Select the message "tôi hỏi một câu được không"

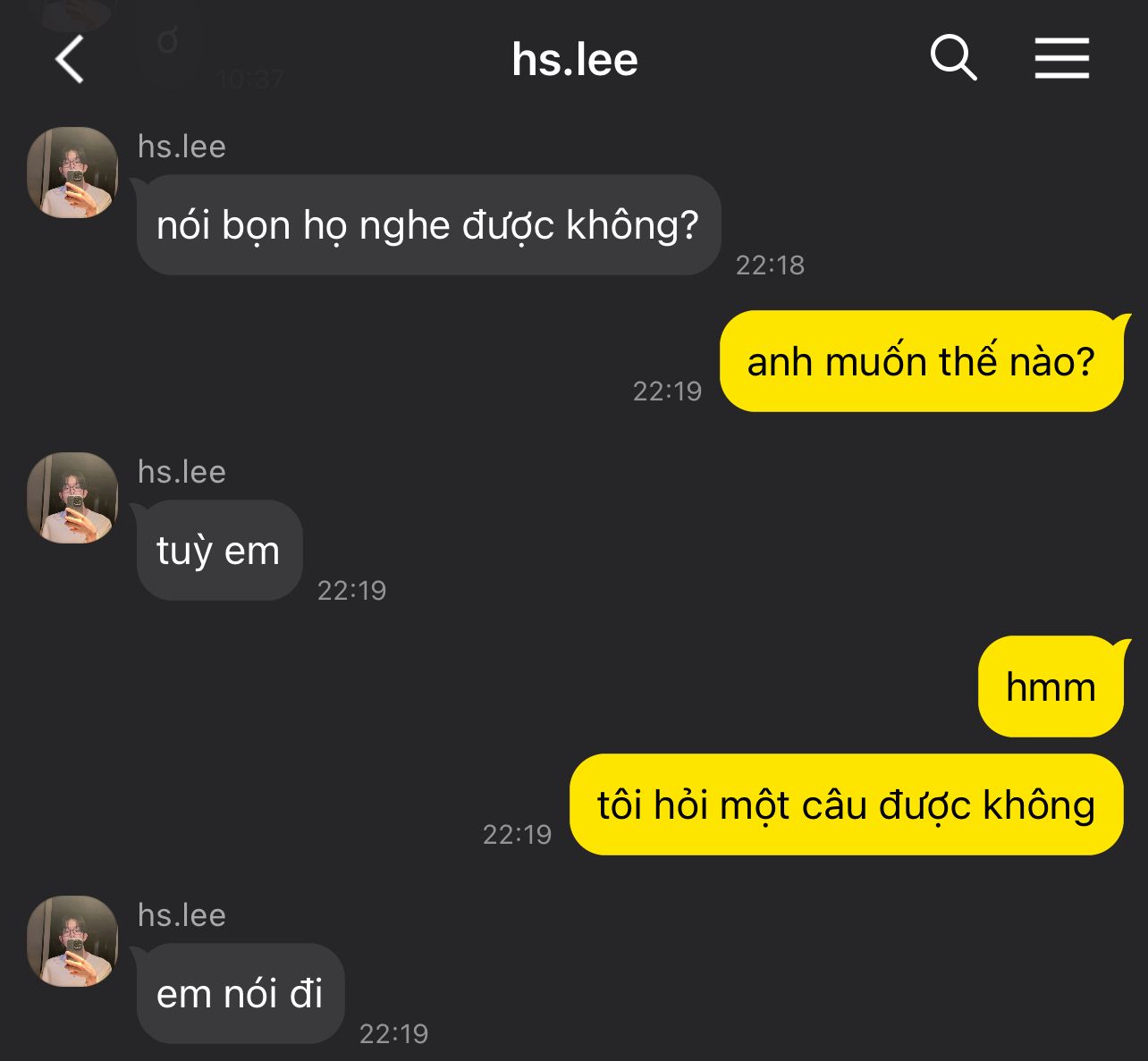pyautogui.click(x=846, y=805)
